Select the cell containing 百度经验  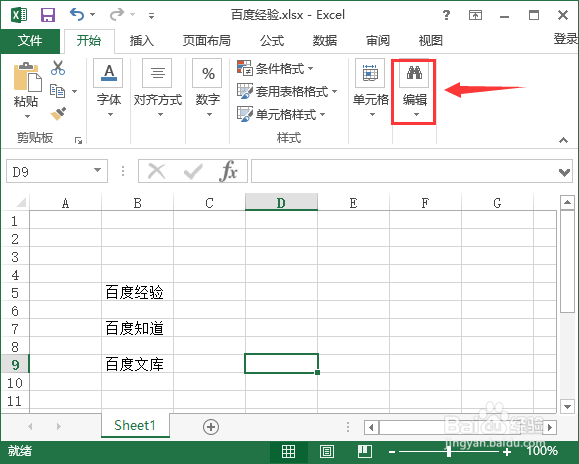[x=137, y=292]
